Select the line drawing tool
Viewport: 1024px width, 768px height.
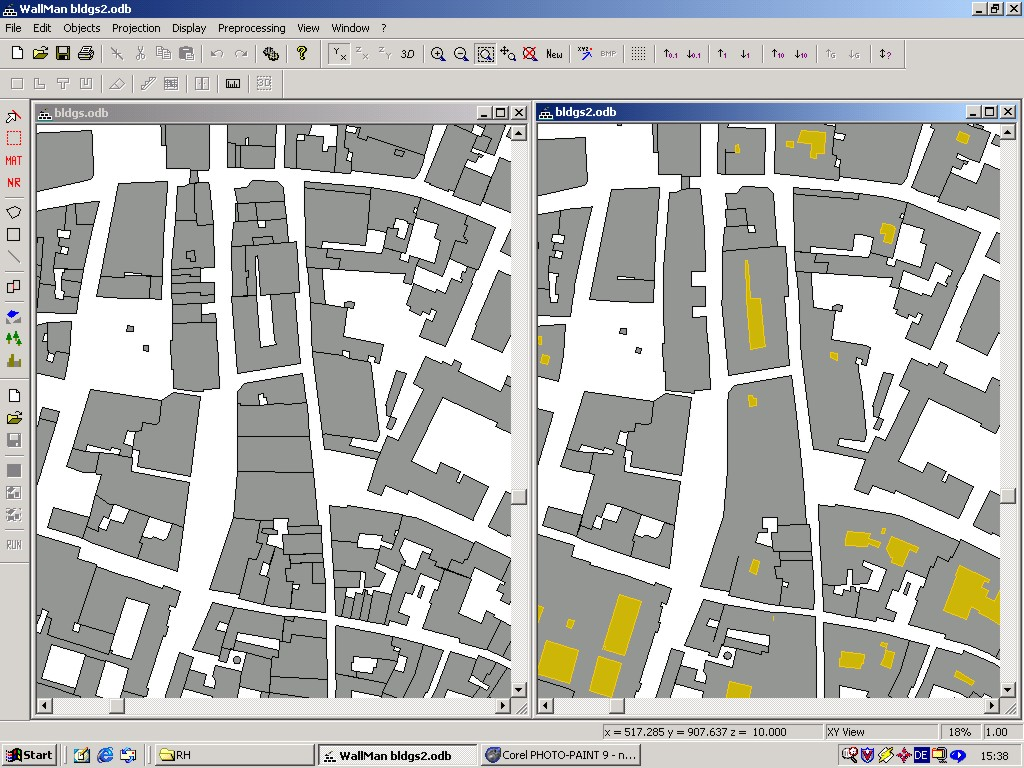pos(13,257)
